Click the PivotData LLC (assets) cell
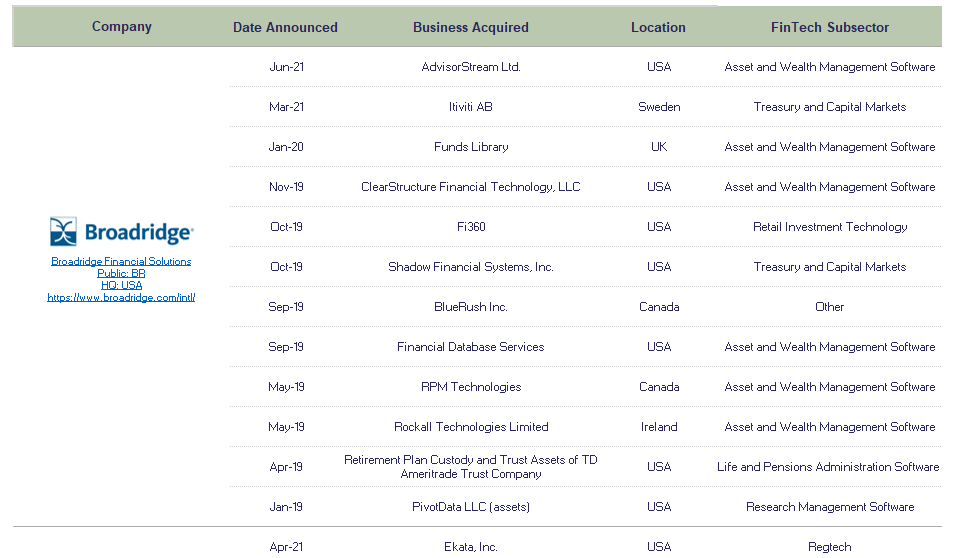Image resolution: width=971 pixels, height=558 pixels. (471, 507)
